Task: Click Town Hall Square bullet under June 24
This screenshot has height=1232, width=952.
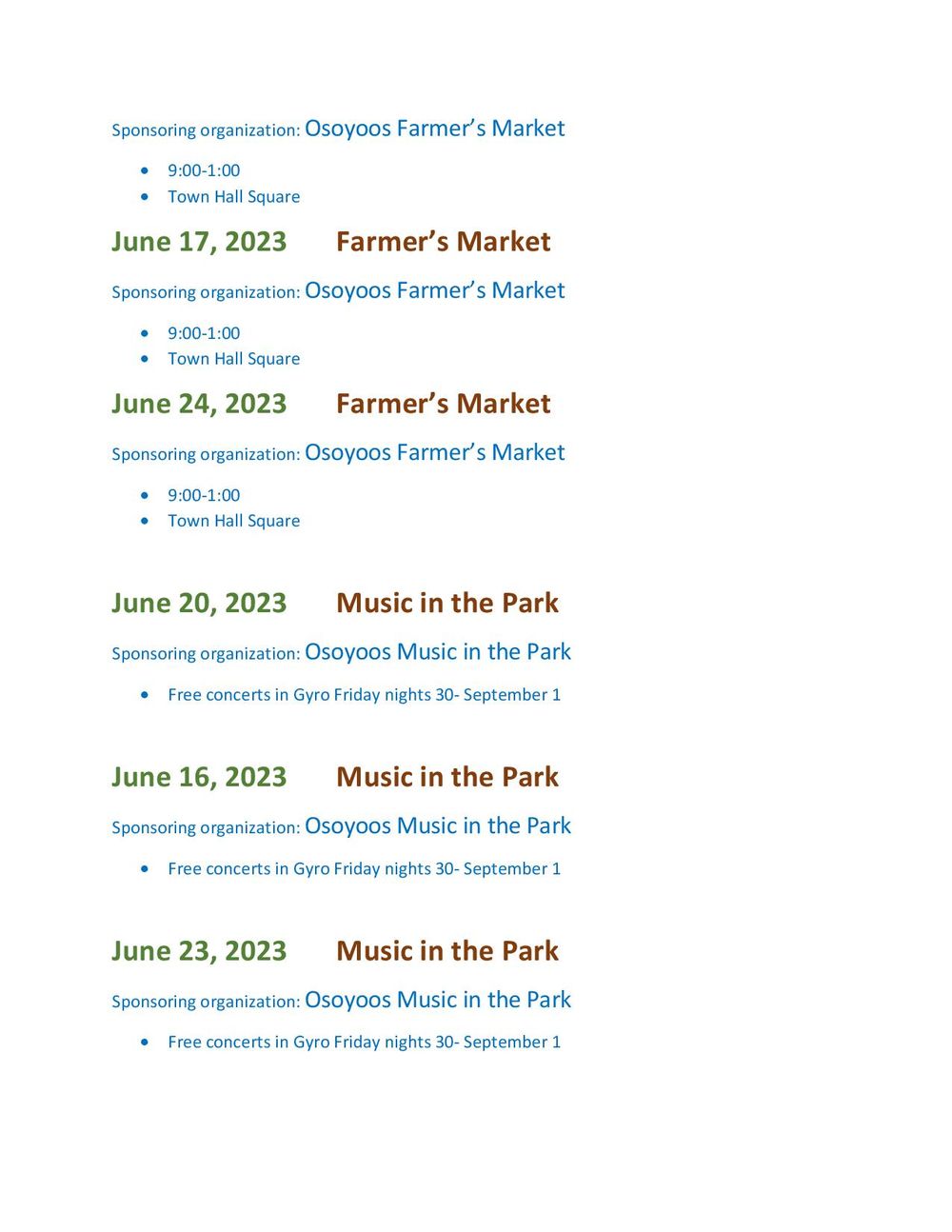Action: click(234, 521)
